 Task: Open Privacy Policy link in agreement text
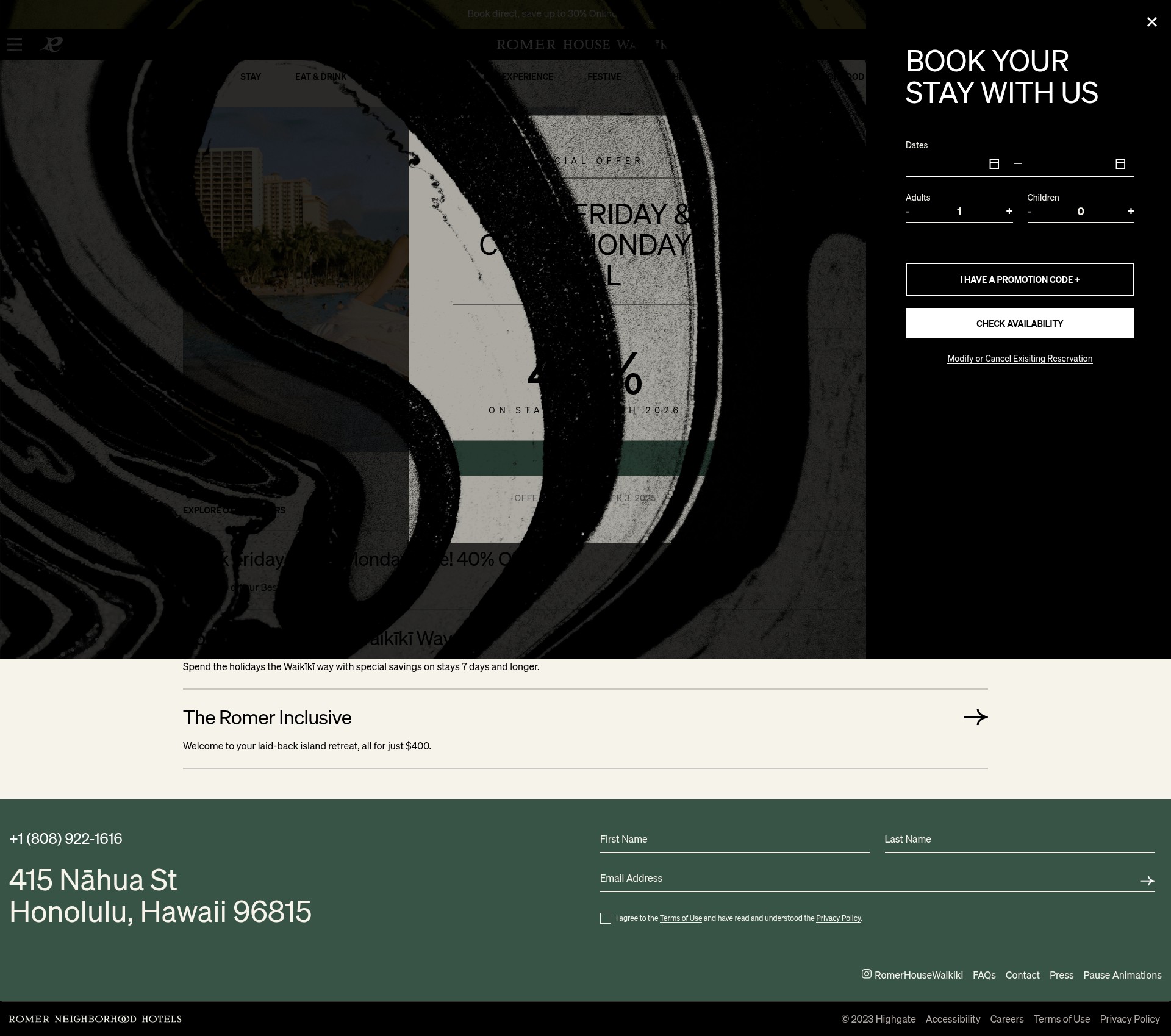click(838, 918)
